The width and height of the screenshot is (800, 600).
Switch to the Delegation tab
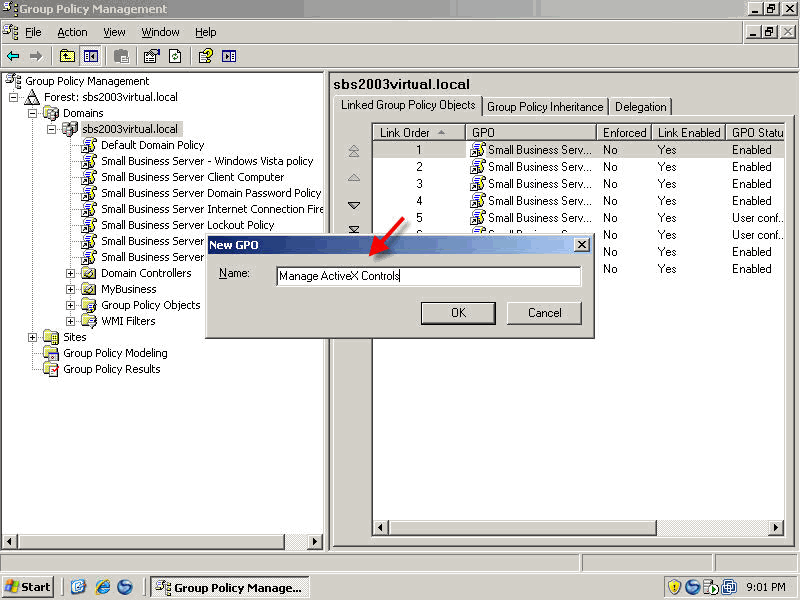(640, 107)
